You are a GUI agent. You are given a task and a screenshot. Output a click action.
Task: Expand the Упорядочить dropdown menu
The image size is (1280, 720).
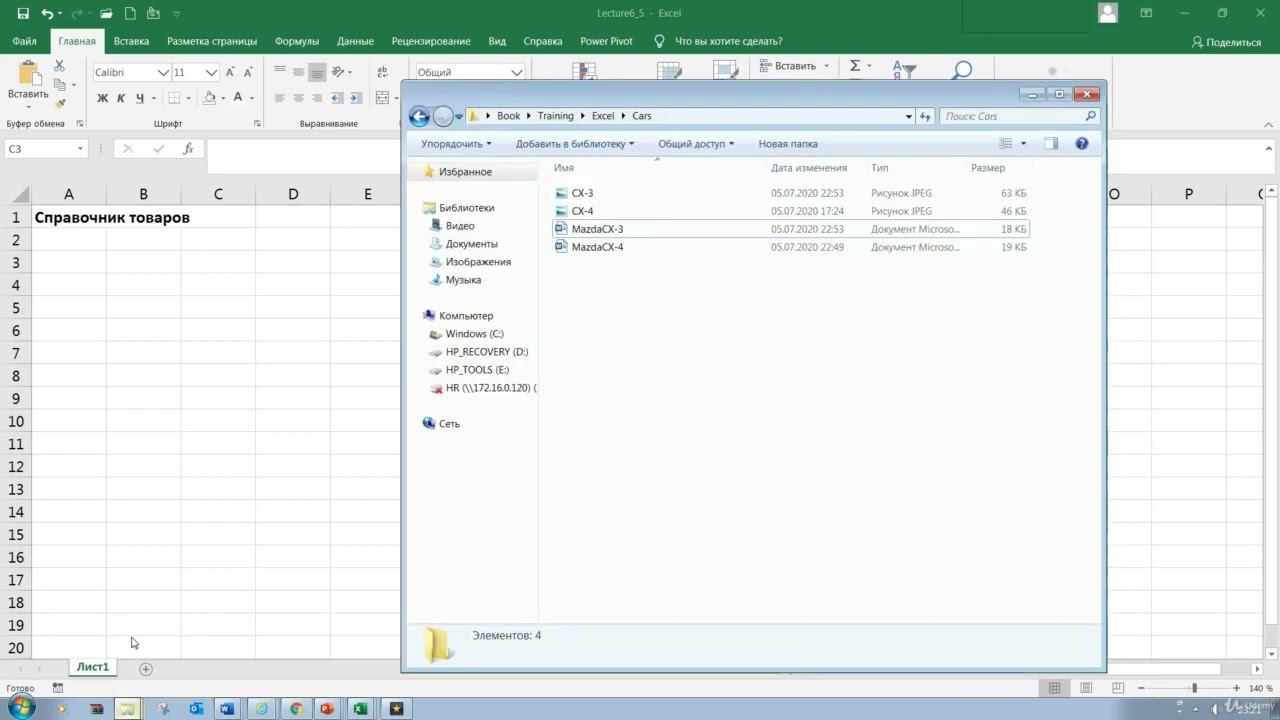pos(456,144)
